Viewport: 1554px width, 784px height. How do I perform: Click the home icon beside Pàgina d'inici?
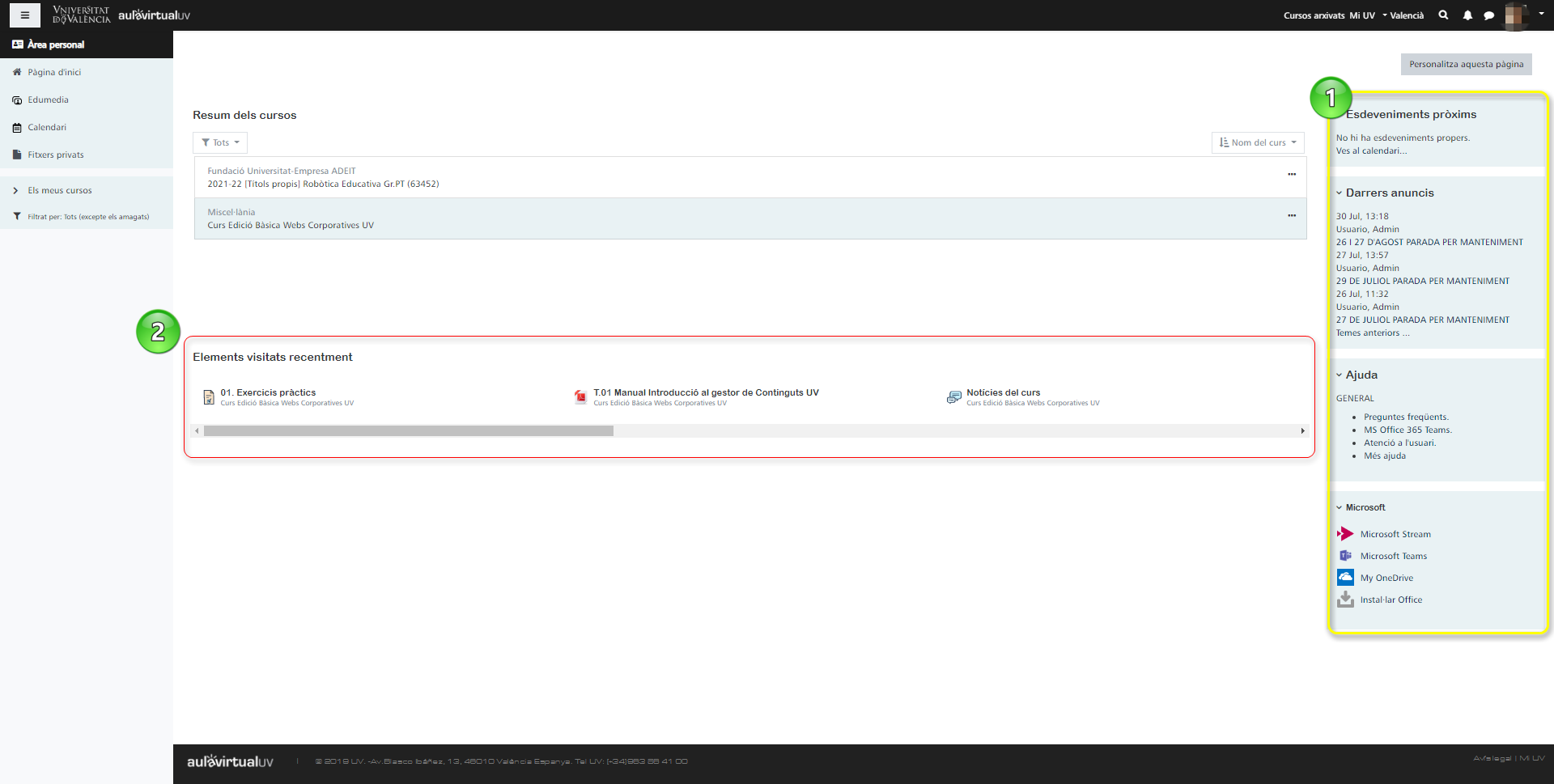[17, 72]
